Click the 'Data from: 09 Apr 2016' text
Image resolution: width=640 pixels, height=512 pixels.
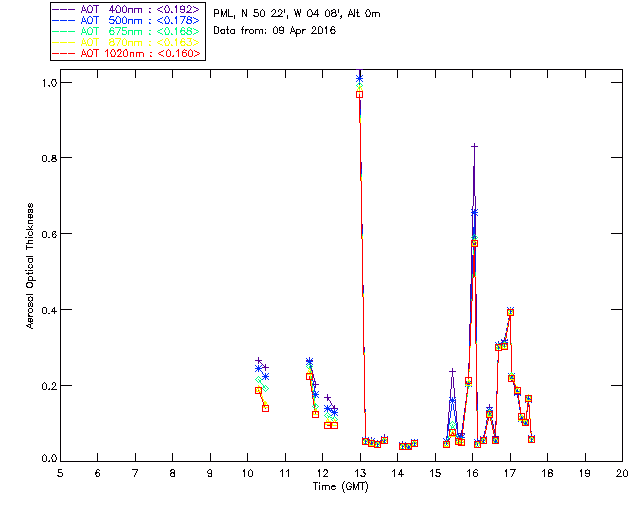pos(274,30)
